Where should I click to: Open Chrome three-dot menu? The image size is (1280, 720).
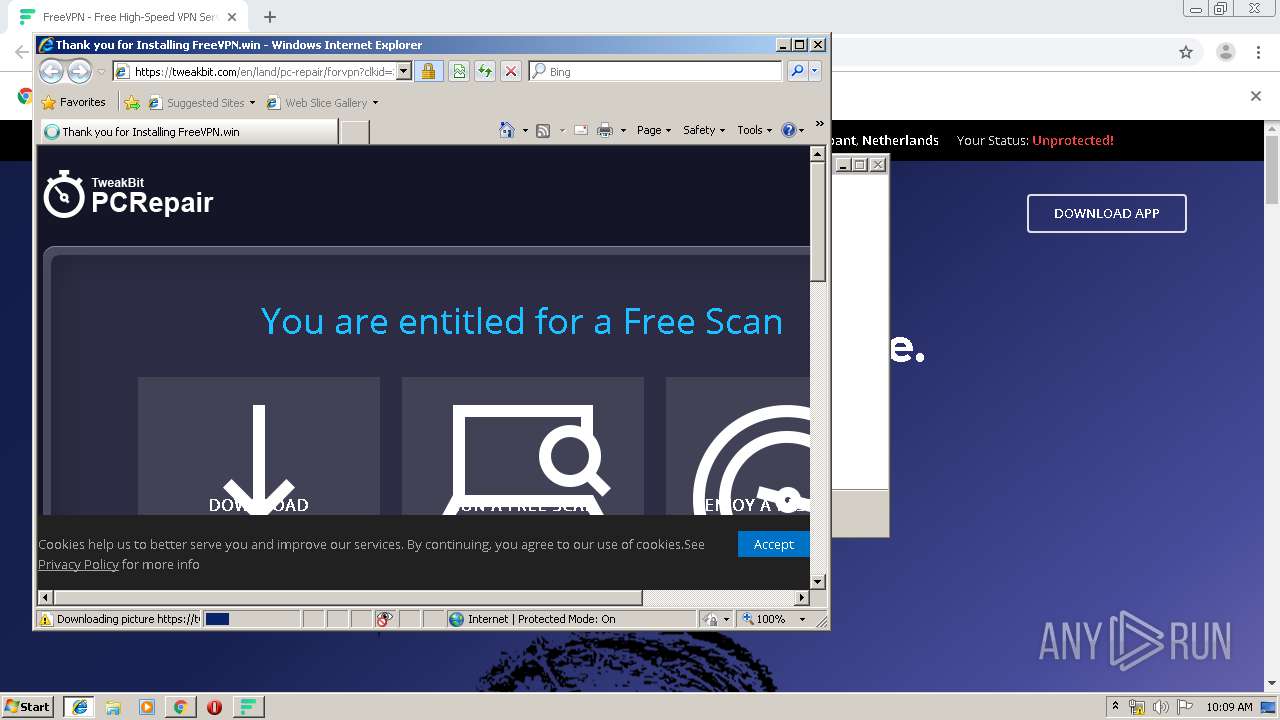(1258, 52)
